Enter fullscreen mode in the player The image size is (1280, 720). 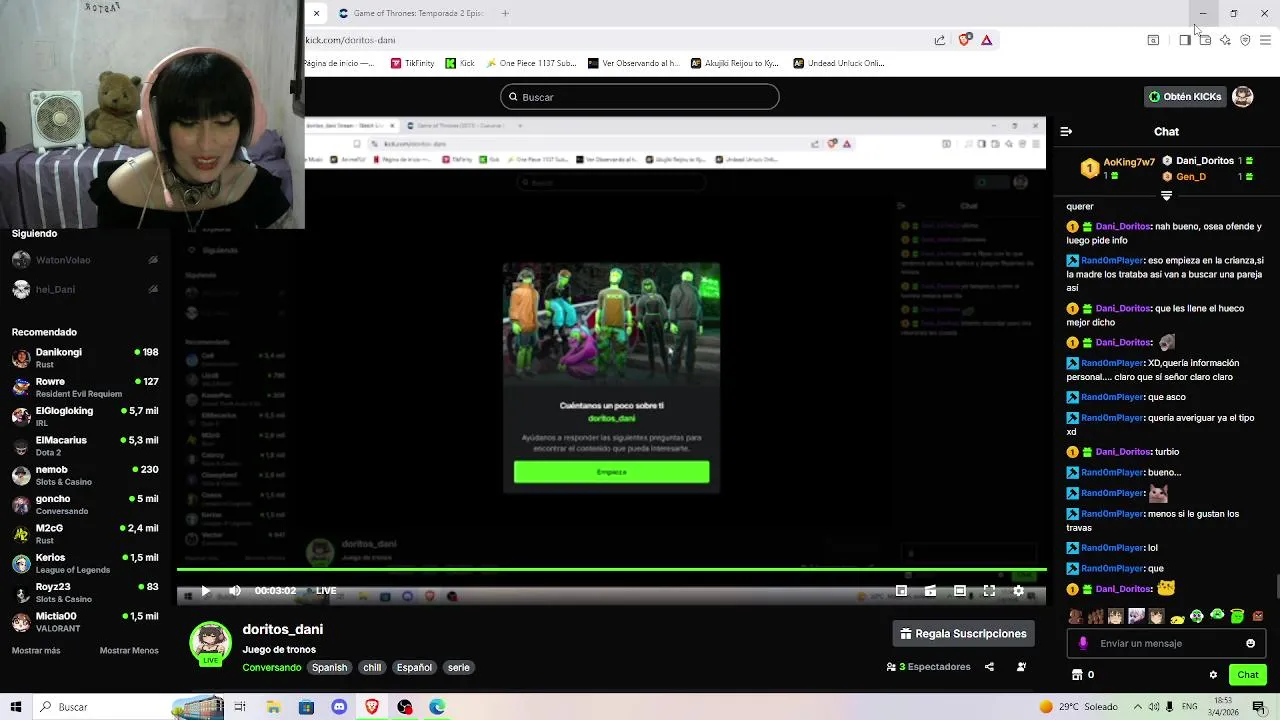pos(989,591)
